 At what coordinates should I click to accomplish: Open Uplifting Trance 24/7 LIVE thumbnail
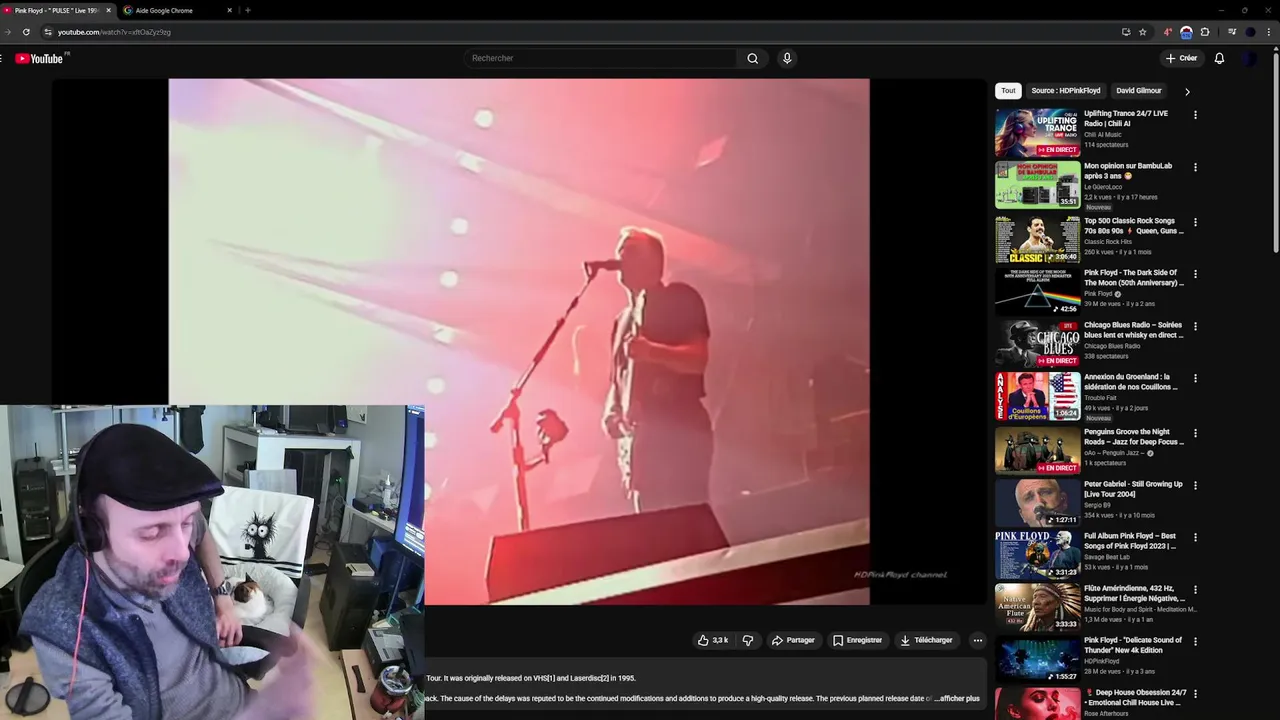(1037, 133)
